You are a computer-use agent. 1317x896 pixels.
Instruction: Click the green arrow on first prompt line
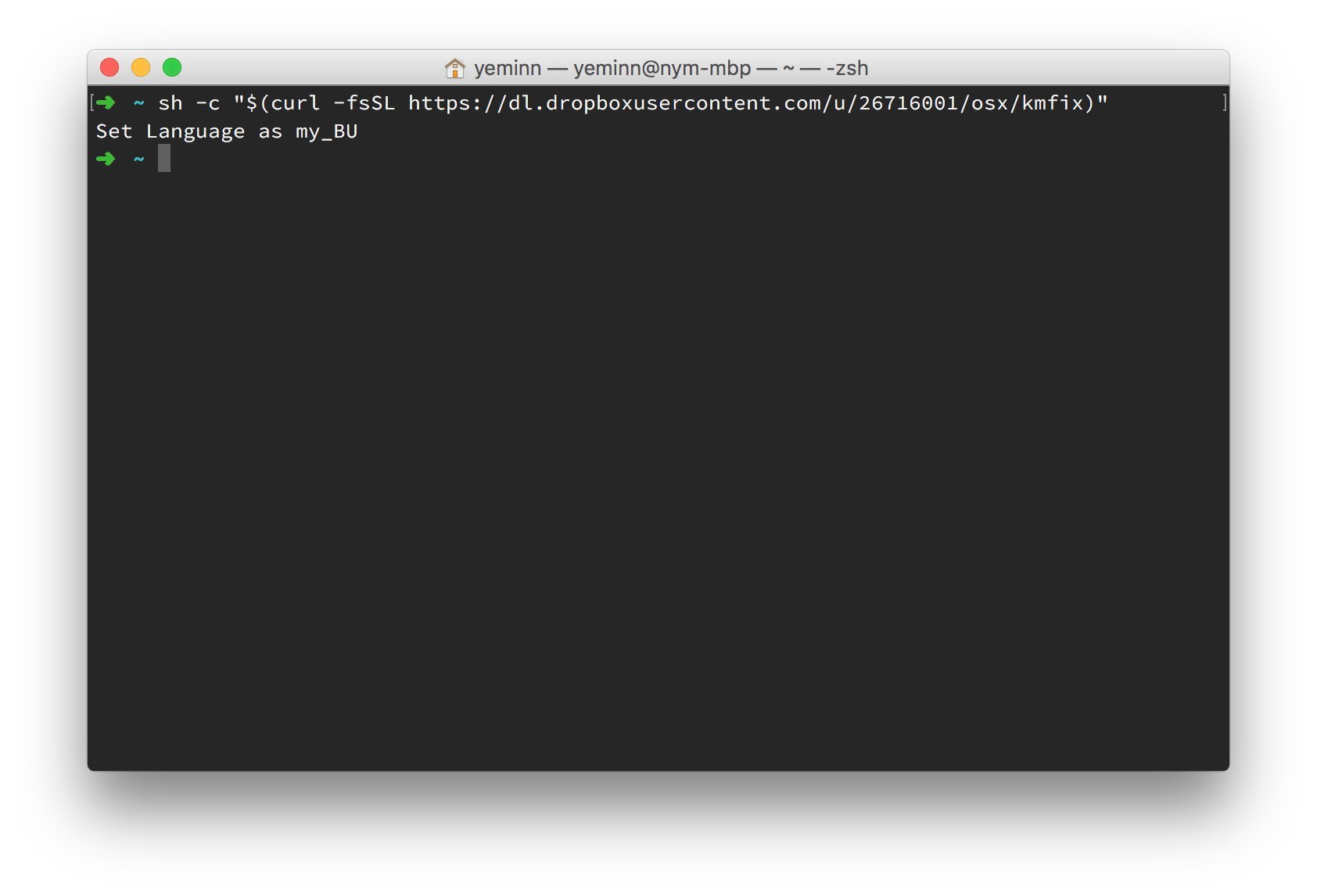[106, 102]
